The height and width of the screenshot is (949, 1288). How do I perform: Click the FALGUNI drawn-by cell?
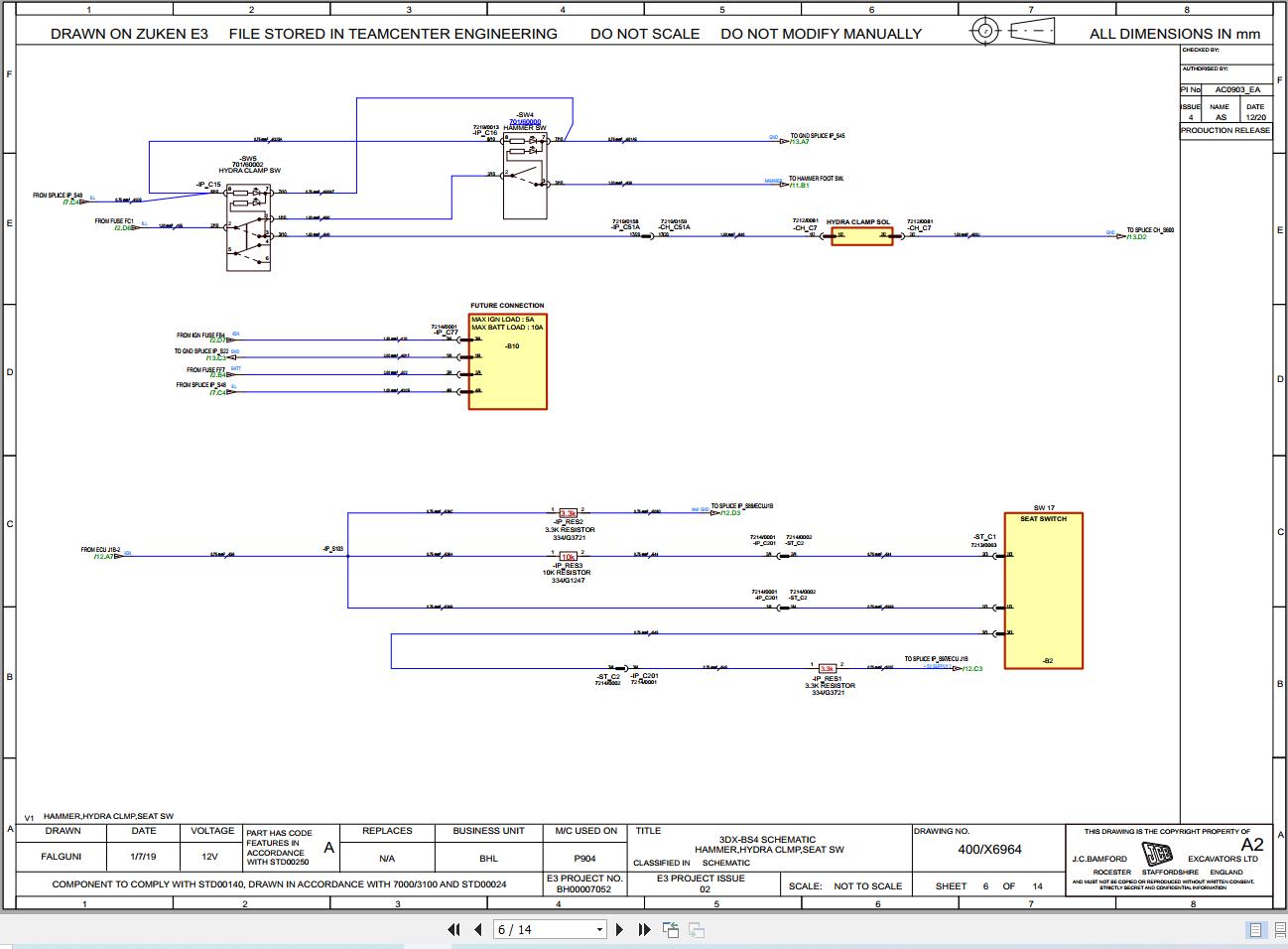[62, 856]
